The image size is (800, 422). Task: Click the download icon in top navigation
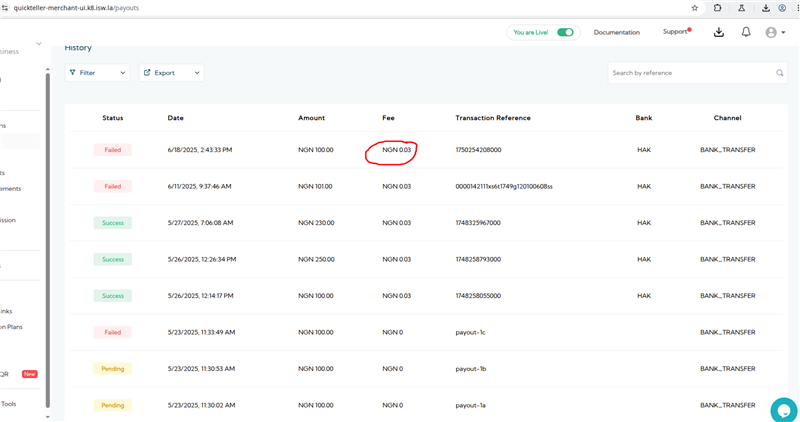click(x=719, y=32)
